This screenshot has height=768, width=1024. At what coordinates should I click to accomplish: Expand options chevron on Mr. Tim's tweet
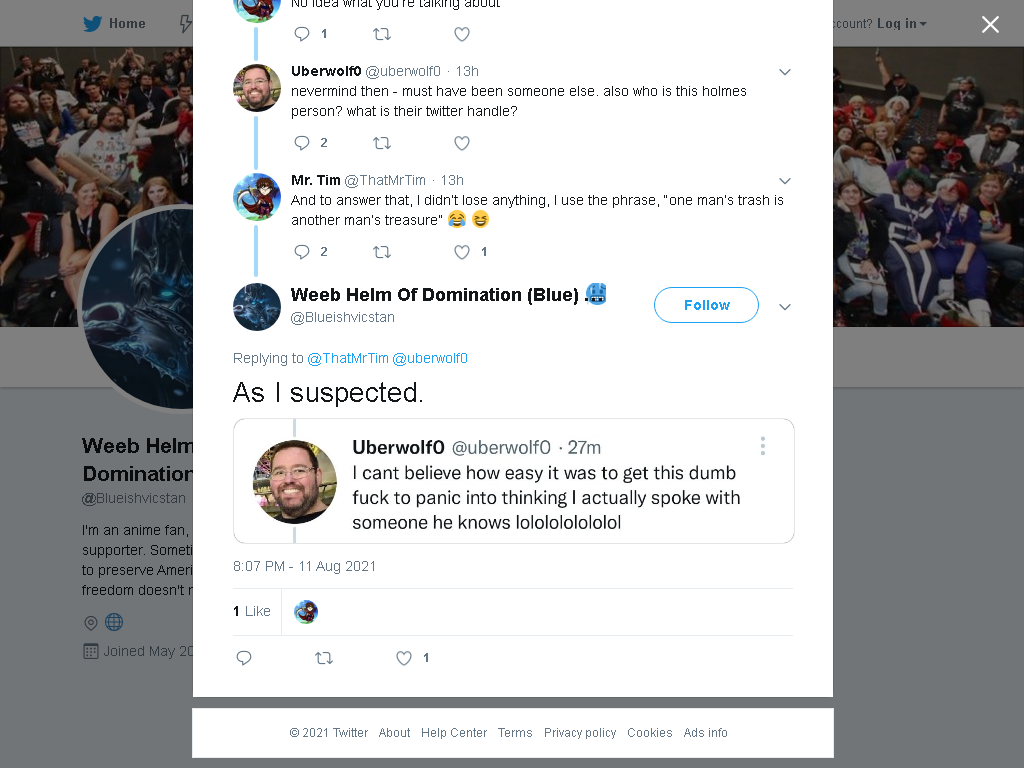785,181
